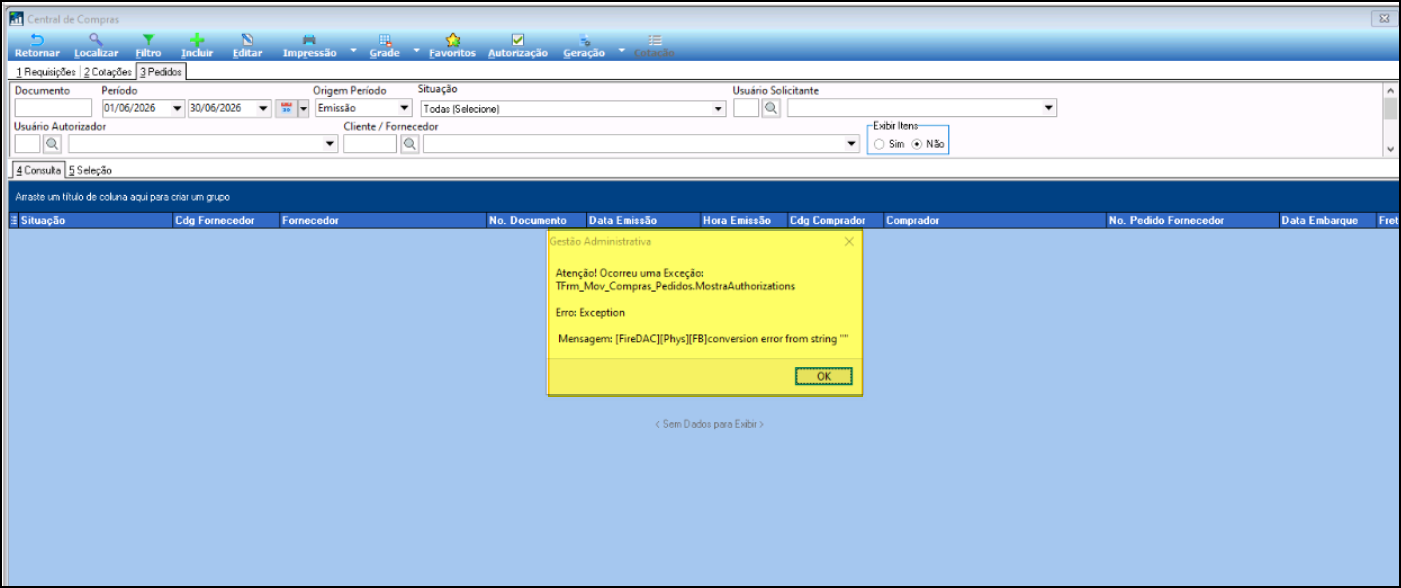The height and width of the screenshot is (588, 1401).
Task: Click the Hora Emissão column header
Action: (x=743, y=220)
